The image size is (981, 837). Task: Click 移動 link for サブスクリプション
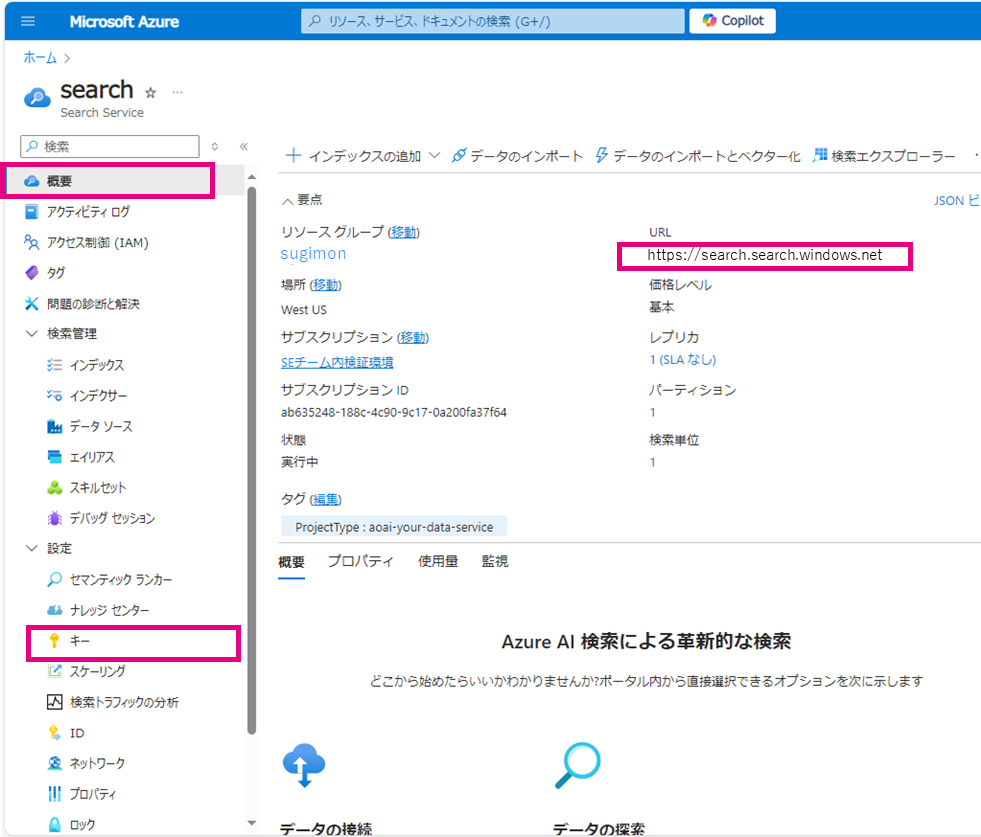(x=413, y=337)
